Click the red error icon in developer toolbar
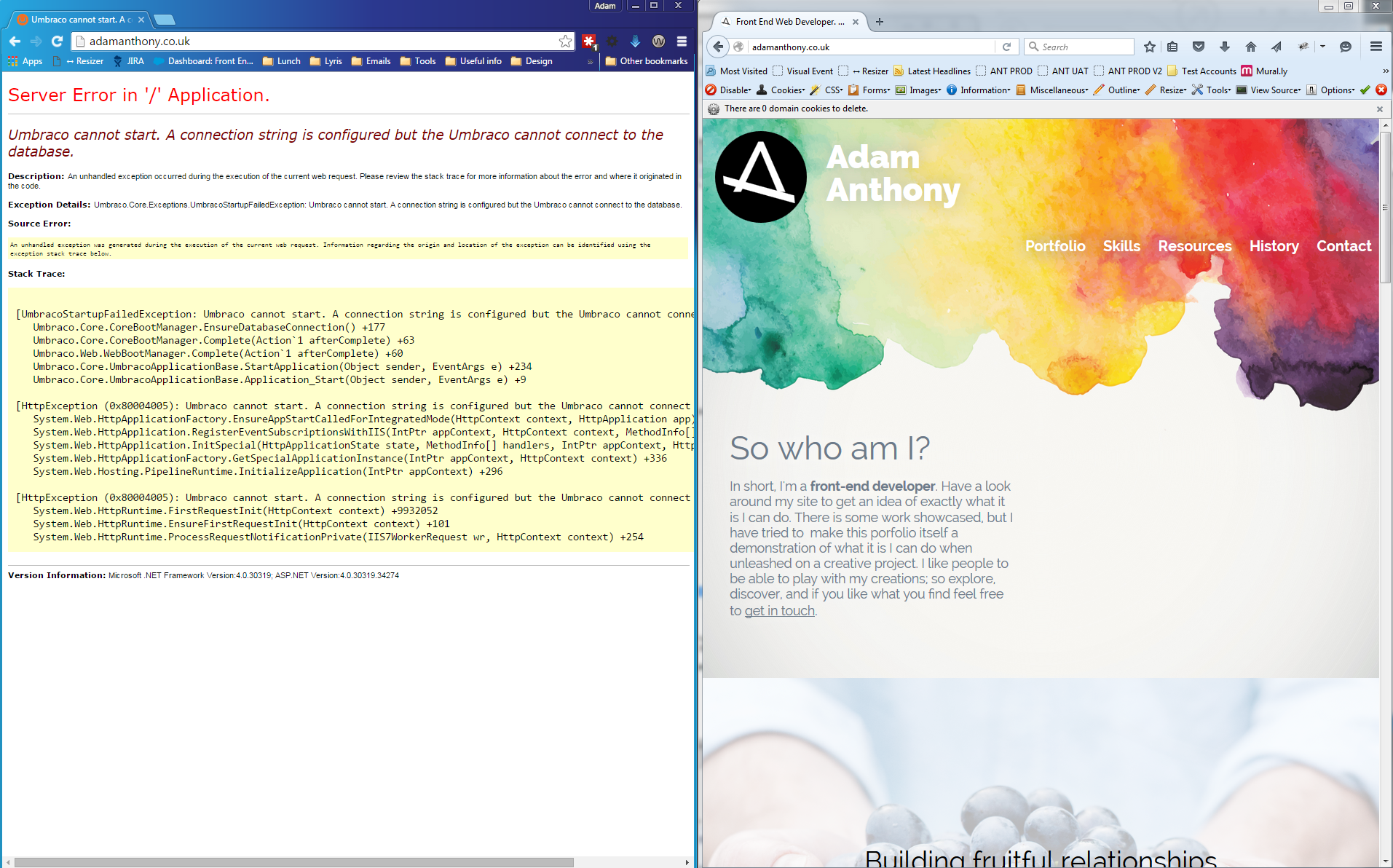The image size is (1393, 868). pyautogui.click(x=1381, y=90)
